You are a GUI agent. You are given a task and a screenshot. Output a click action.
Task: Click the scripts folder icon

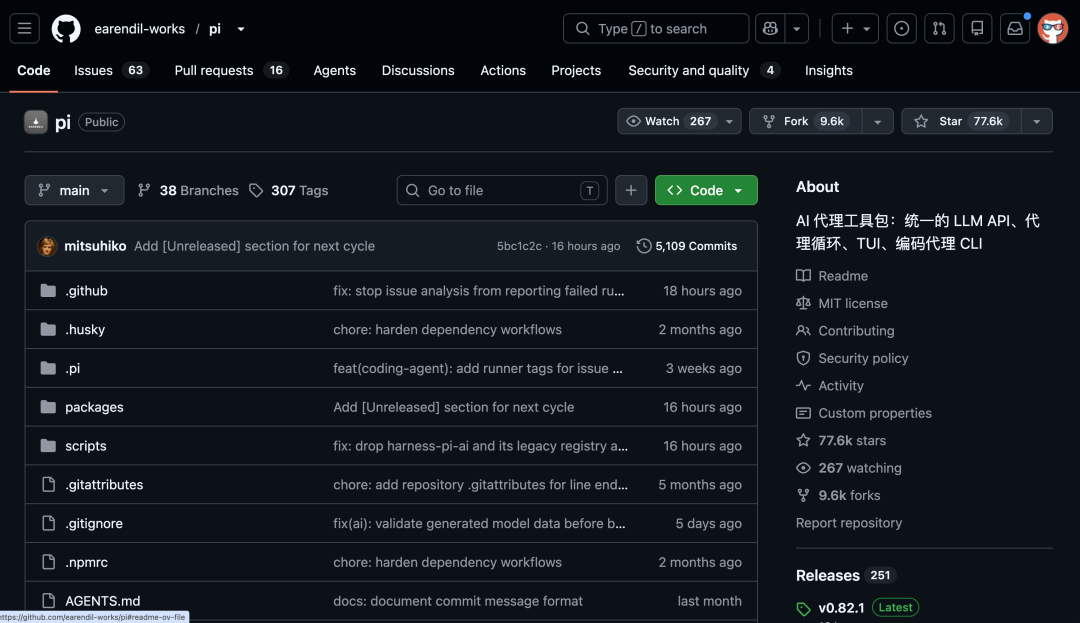click(48, 445)
